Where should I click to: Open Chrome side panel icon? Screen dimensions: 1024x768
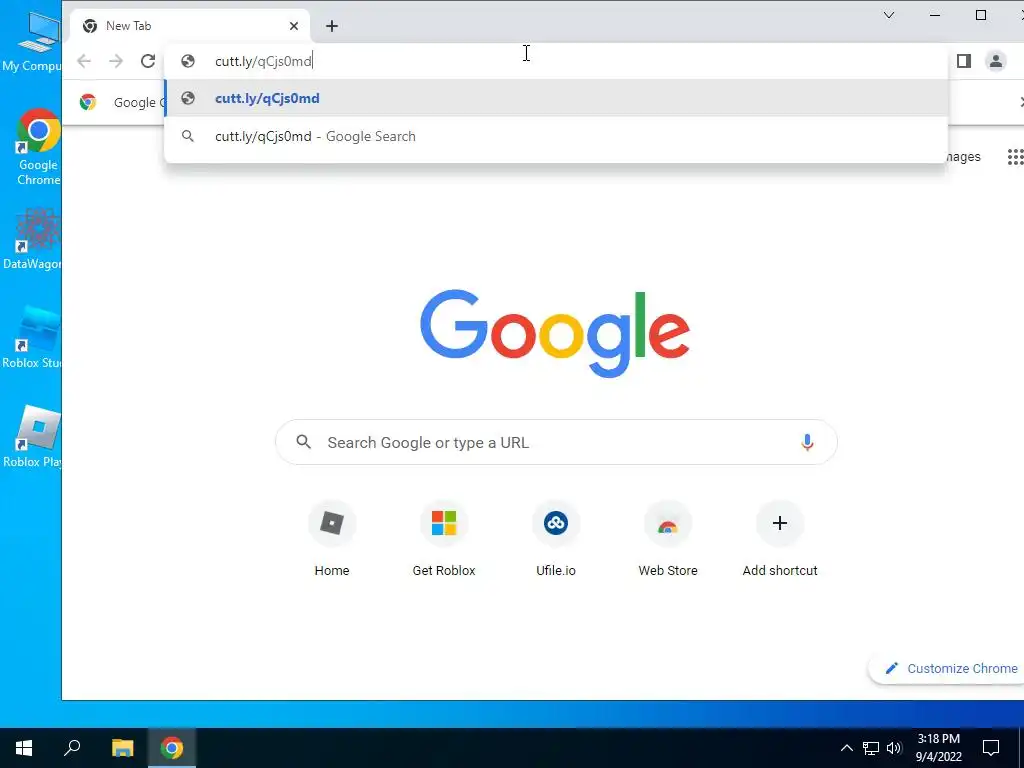coord(964,61)
